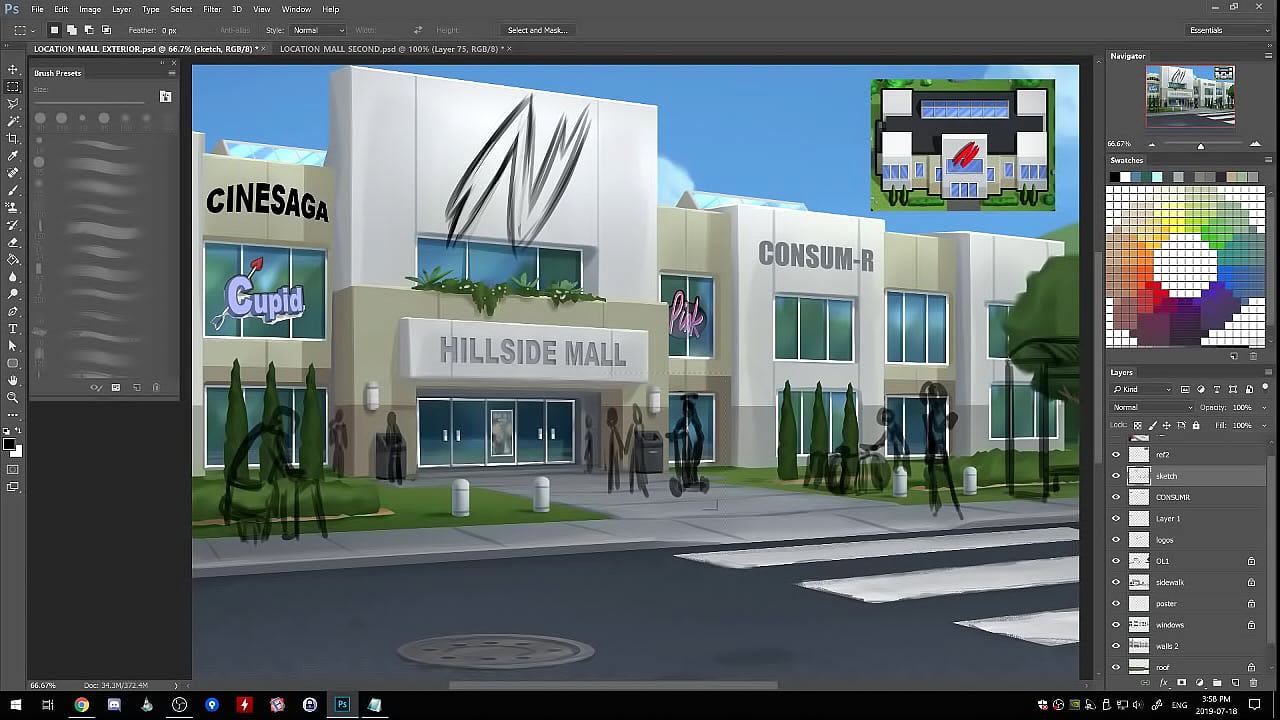Screen dimensions: 1280x720
Task: Click the foreground color swatch
Action: coord(9,443)
